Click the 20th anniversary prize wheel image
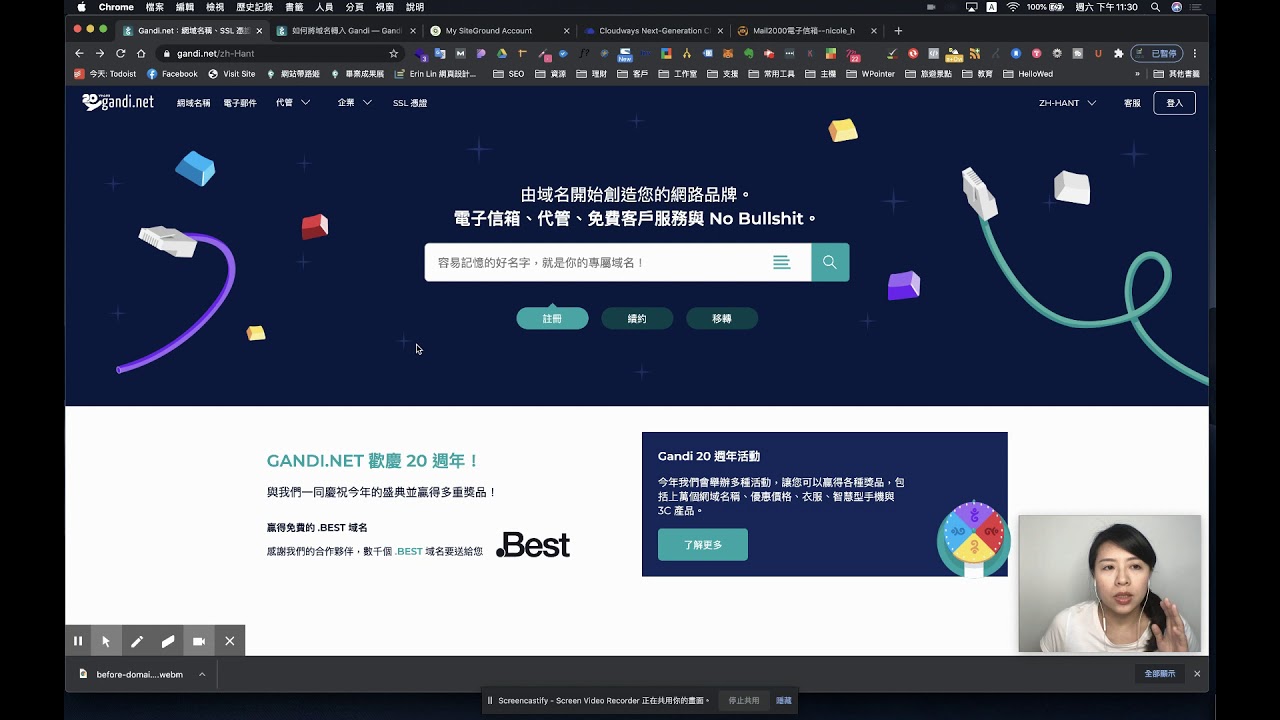Image resolution: width=1280 pixels, height=720 pixels. coord(973,540)
